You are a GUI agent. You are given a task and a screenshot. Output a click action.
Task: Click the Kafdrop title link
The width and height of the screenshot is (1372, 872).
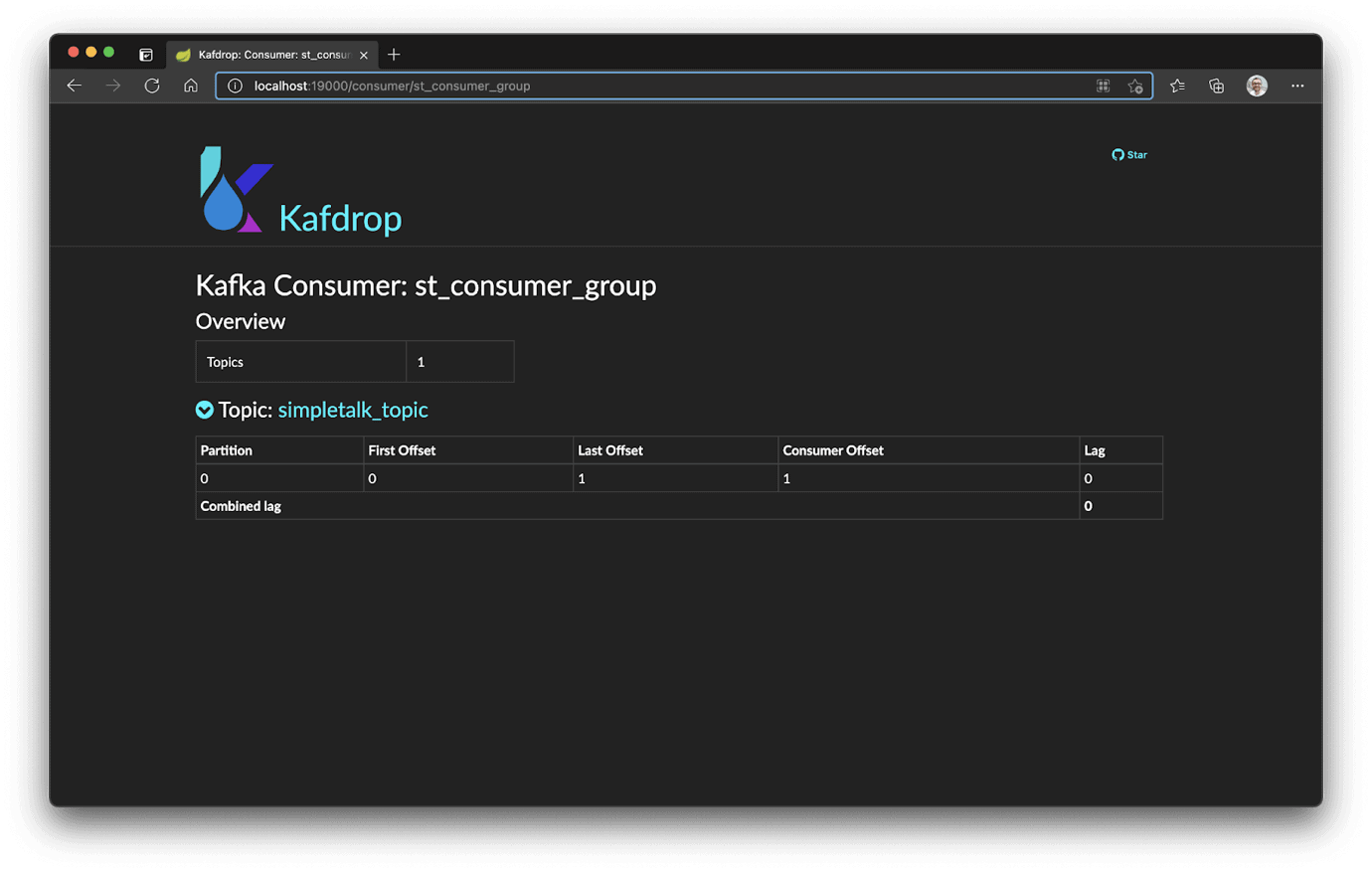[x=340, y=218]
